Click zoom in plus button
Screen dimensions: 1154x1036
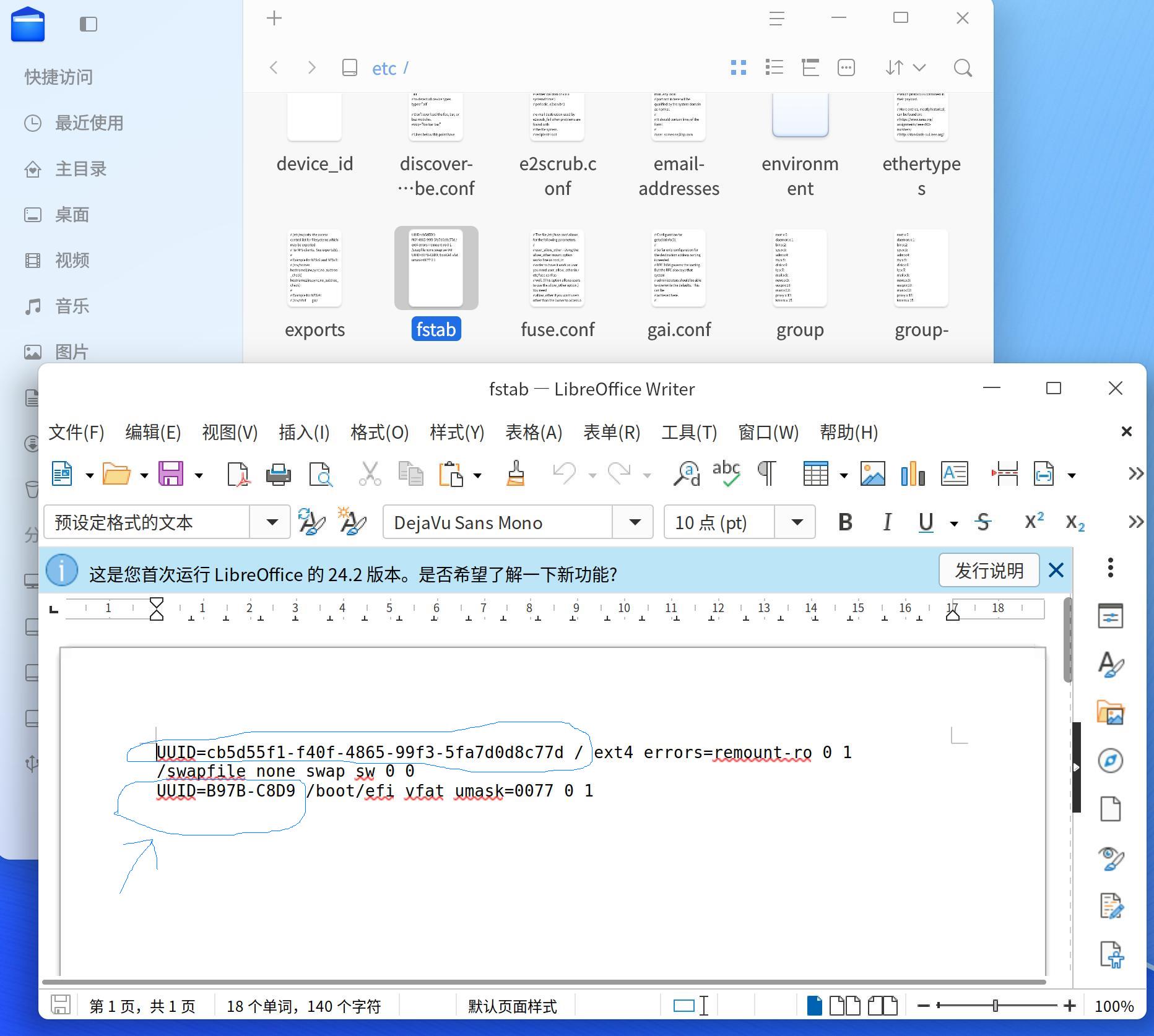pos(1069,1006)
